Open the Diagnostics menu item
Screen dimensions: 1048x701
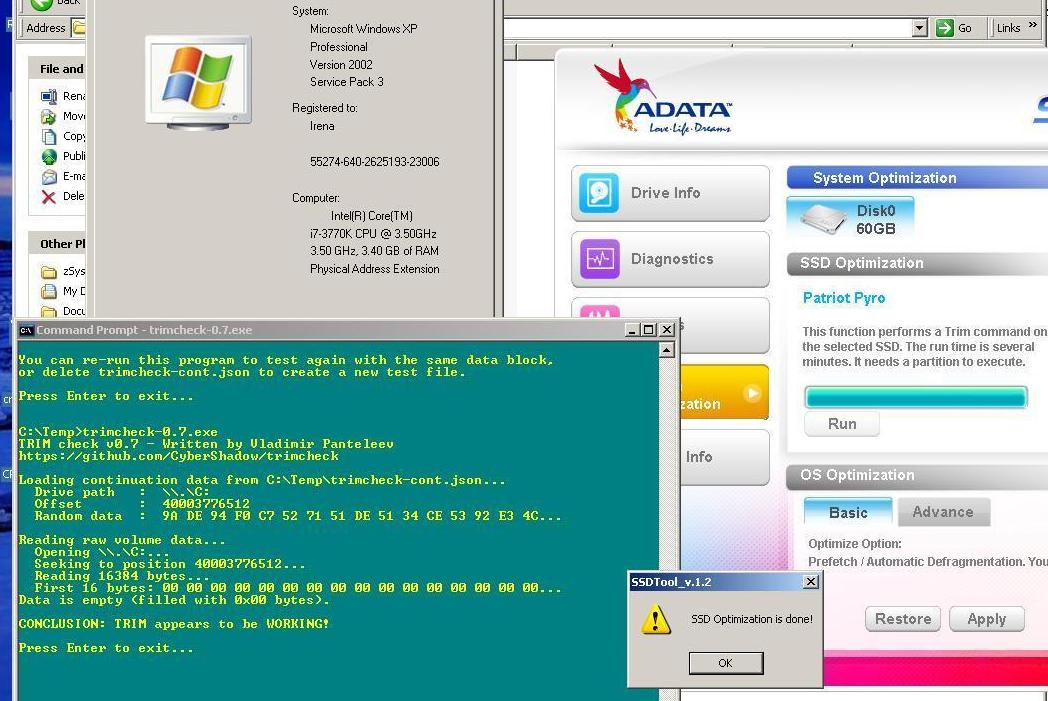pyautogui.click(x=670, y=259)
